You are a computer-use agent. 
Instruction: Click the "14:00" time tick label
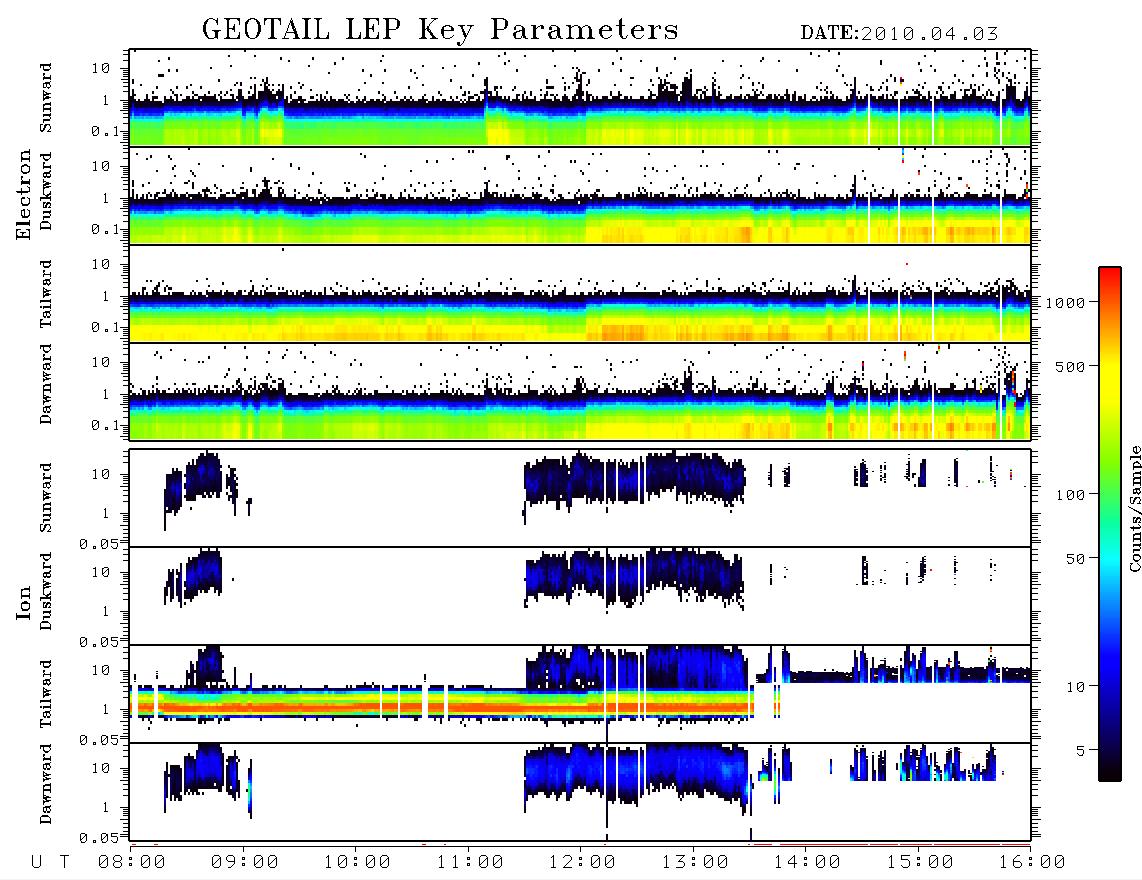807,863
